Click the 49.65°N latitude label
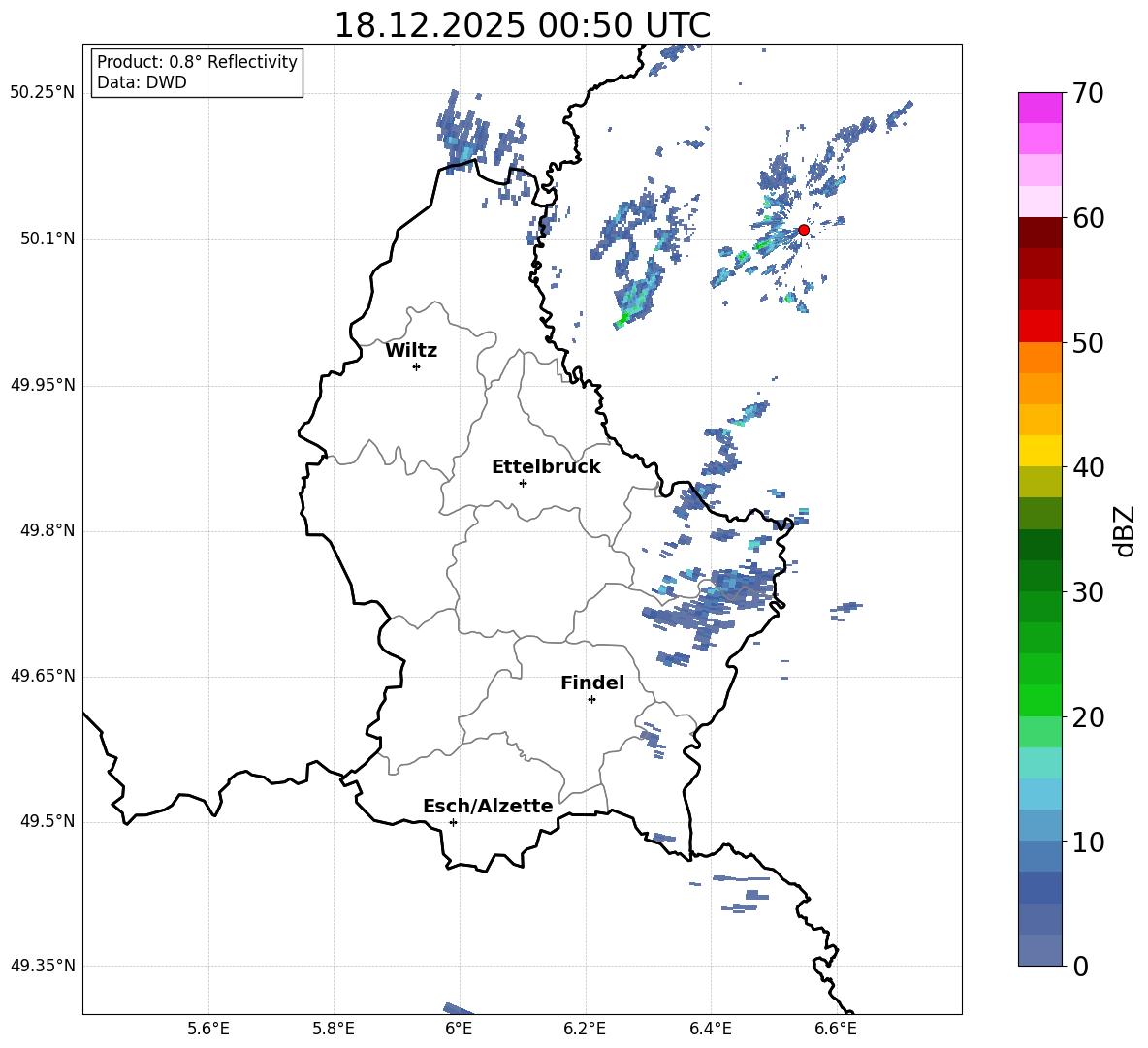This screenshot has height=1048, width=1148. pyautogui.click(x=43, y=676)
